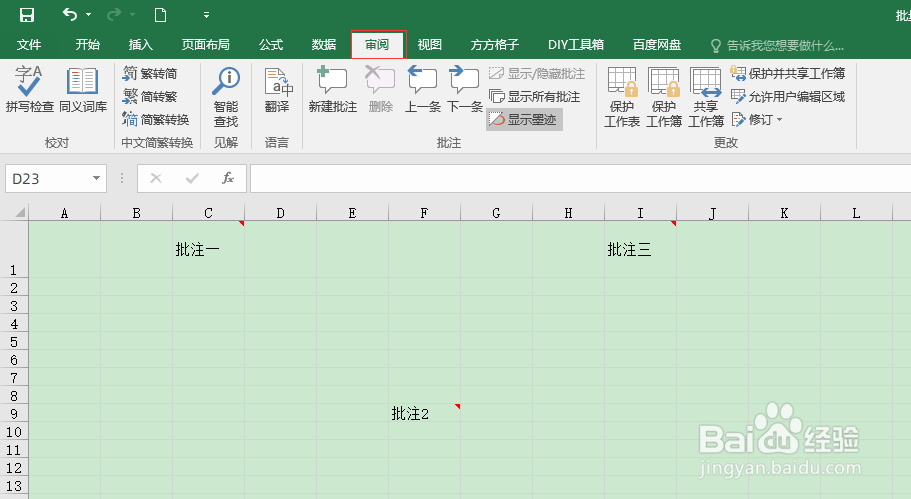Run 拼写检查 spell check

pos(29,89)
